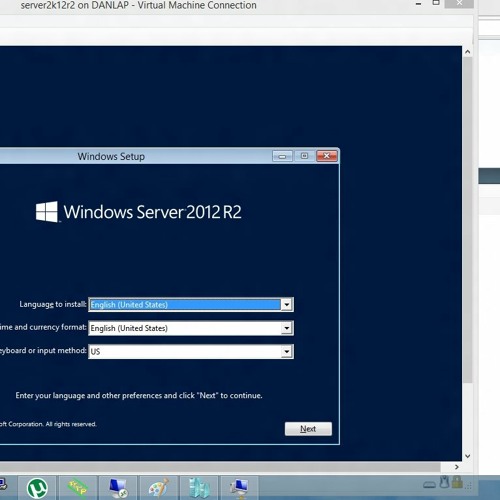This screenshot has height=500, width=500.
Task: Click the horizontal scrollbar right arrow
Action: pyautogui.click(x=457, y=467)
